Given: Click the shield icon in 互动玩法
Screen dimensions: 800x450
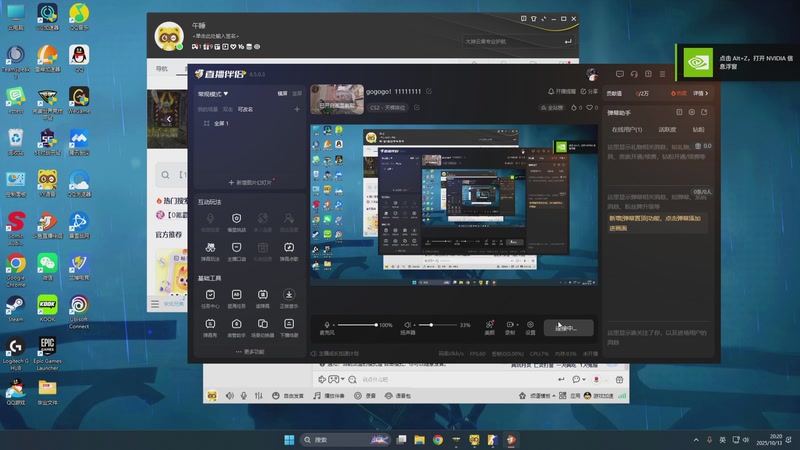Looking at the screenshot, I should (x=236, y=218).
